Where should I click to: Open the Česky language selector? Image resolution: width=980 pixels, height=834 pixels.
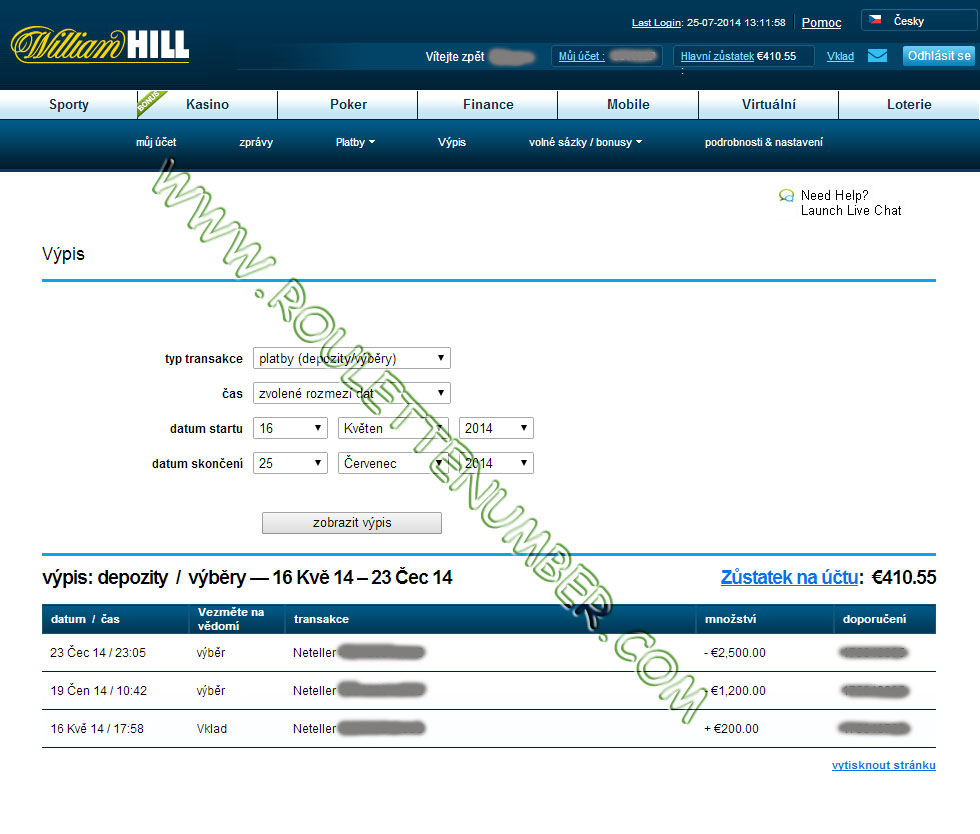click(919, 21)
